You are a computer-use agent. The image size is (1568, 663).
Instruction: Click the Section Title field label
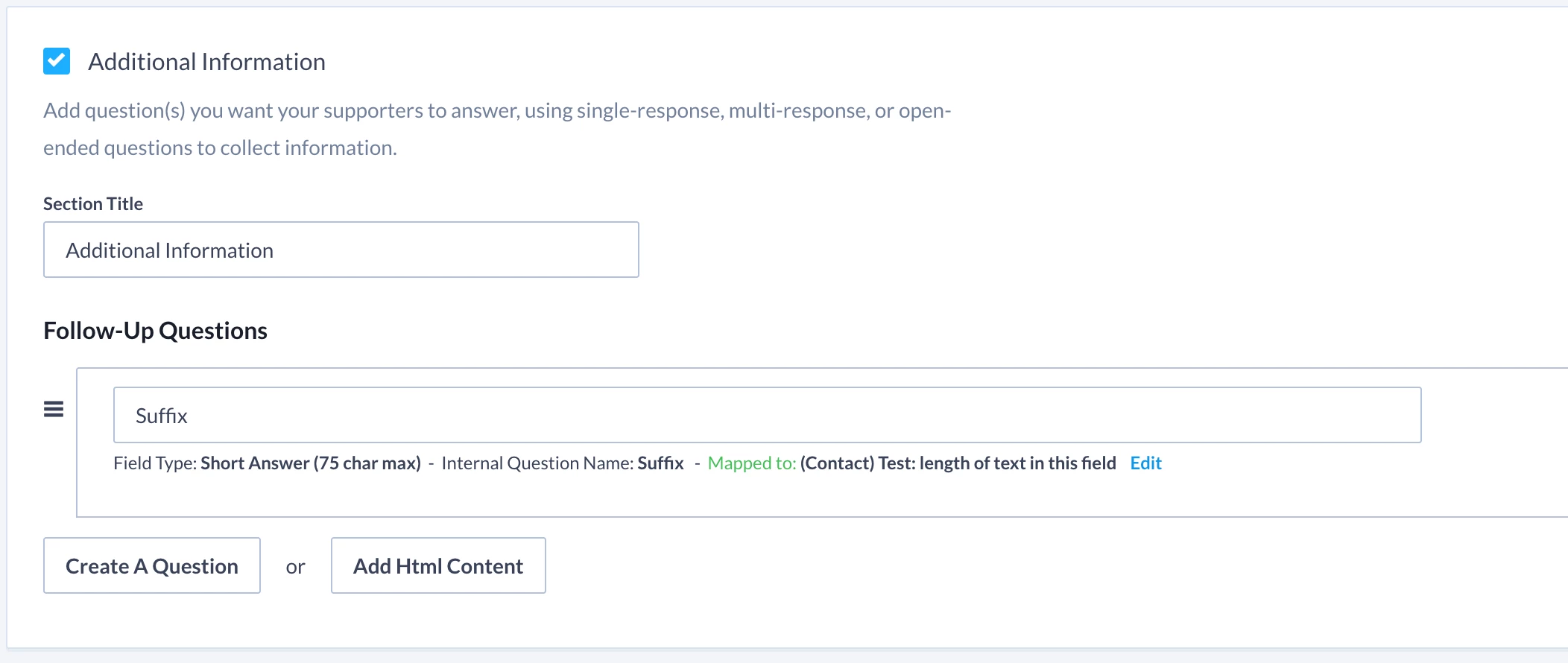tap(93, 204)
